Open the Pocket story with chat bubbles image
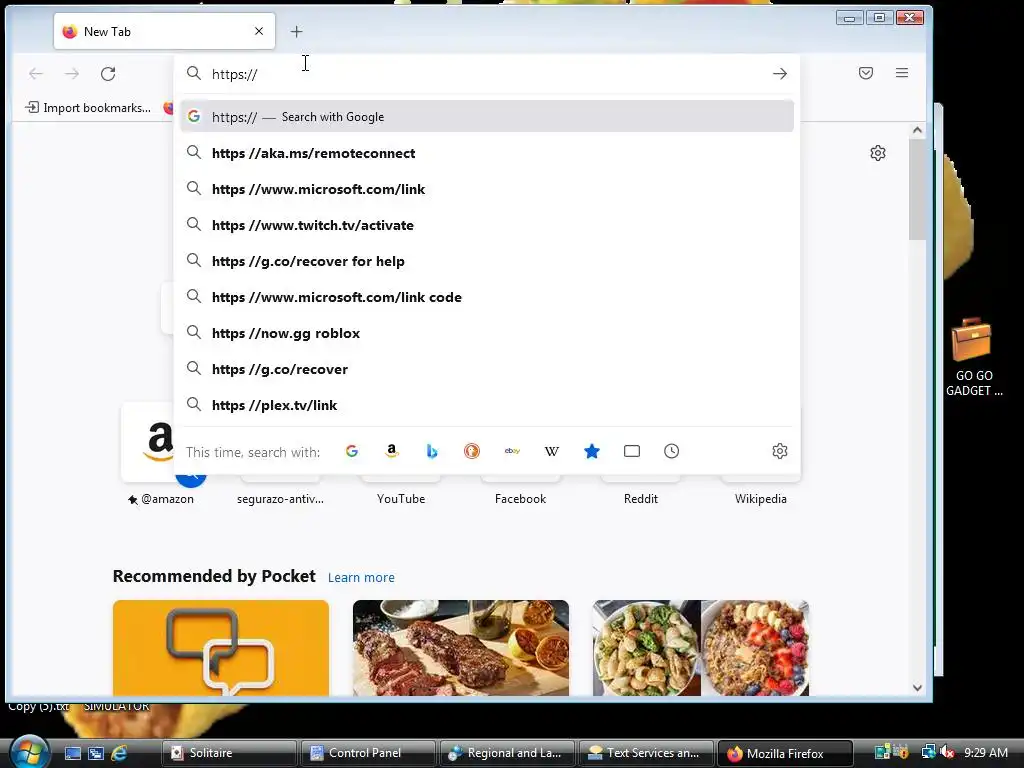The height and width of the screenshot is (768, 1024). click(x=221, y=648)
